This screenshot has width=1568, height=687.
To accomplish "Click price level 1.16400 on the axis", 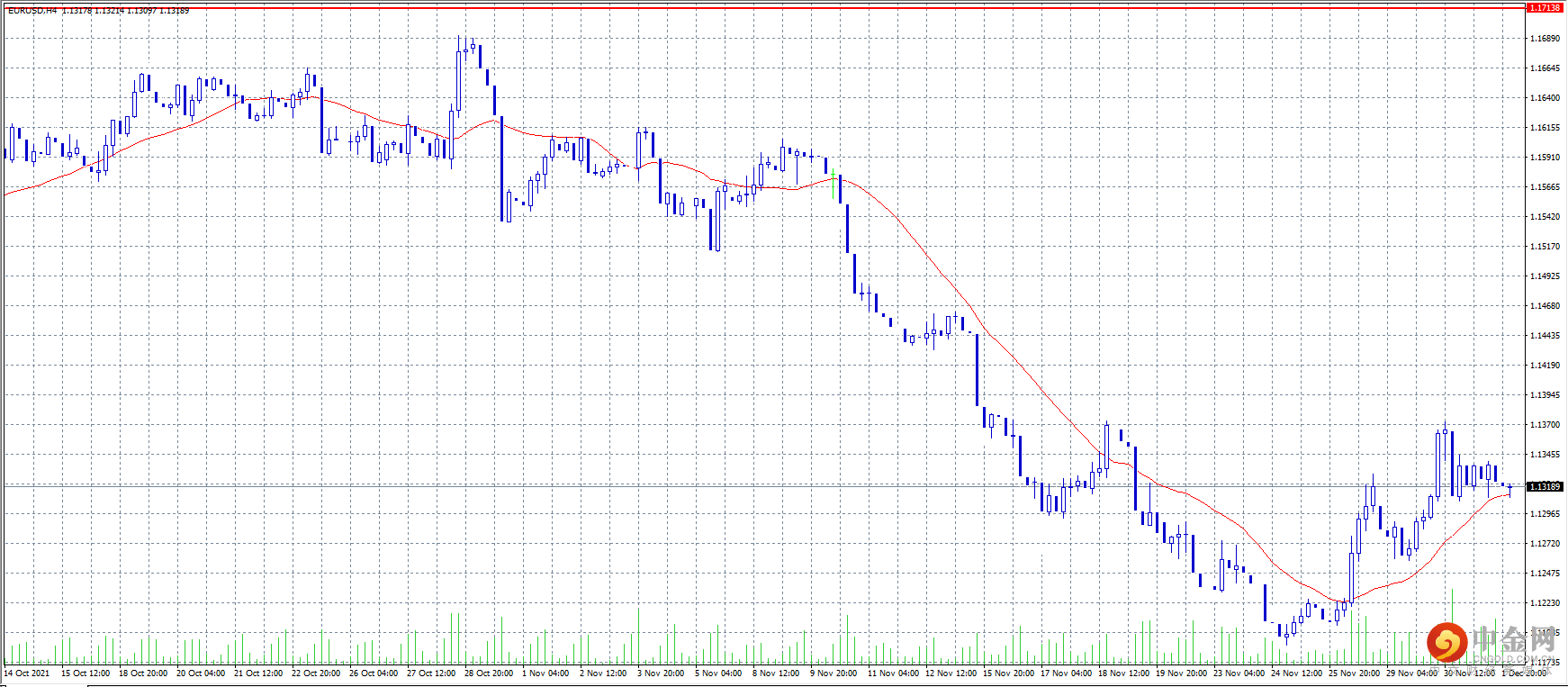I will click(x=1545, y=98).
